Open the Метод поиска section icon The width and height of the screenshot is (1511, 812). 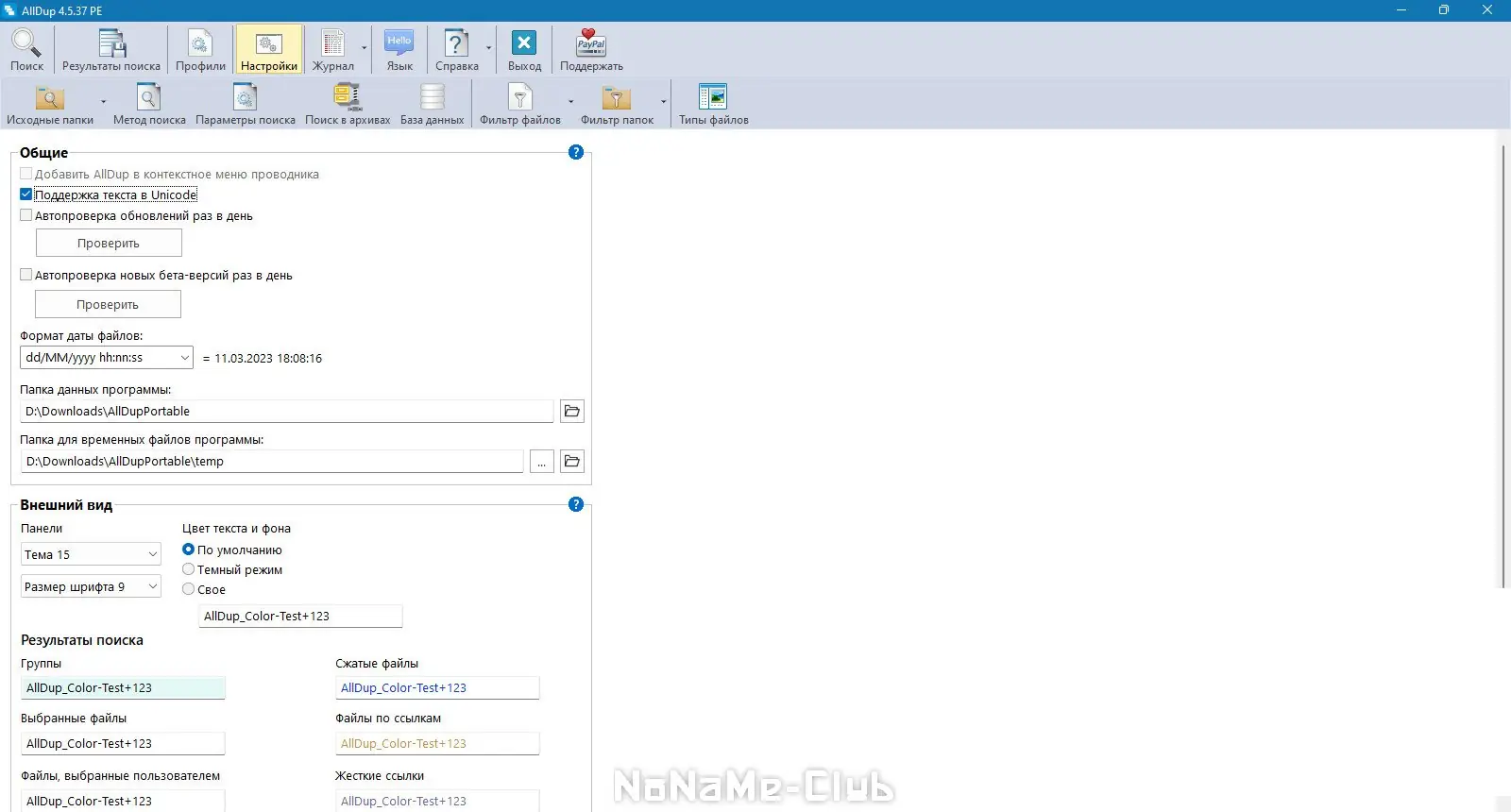click(x=149, y=104)
